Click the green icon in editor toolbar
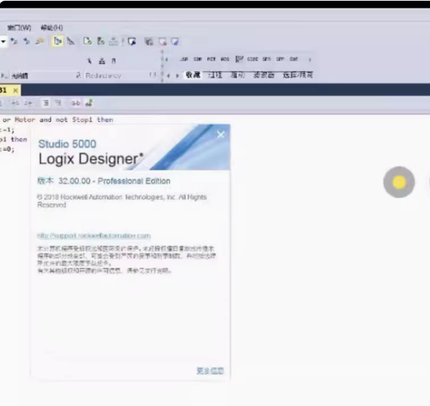430x406 pixels. [x=89, y=103]
